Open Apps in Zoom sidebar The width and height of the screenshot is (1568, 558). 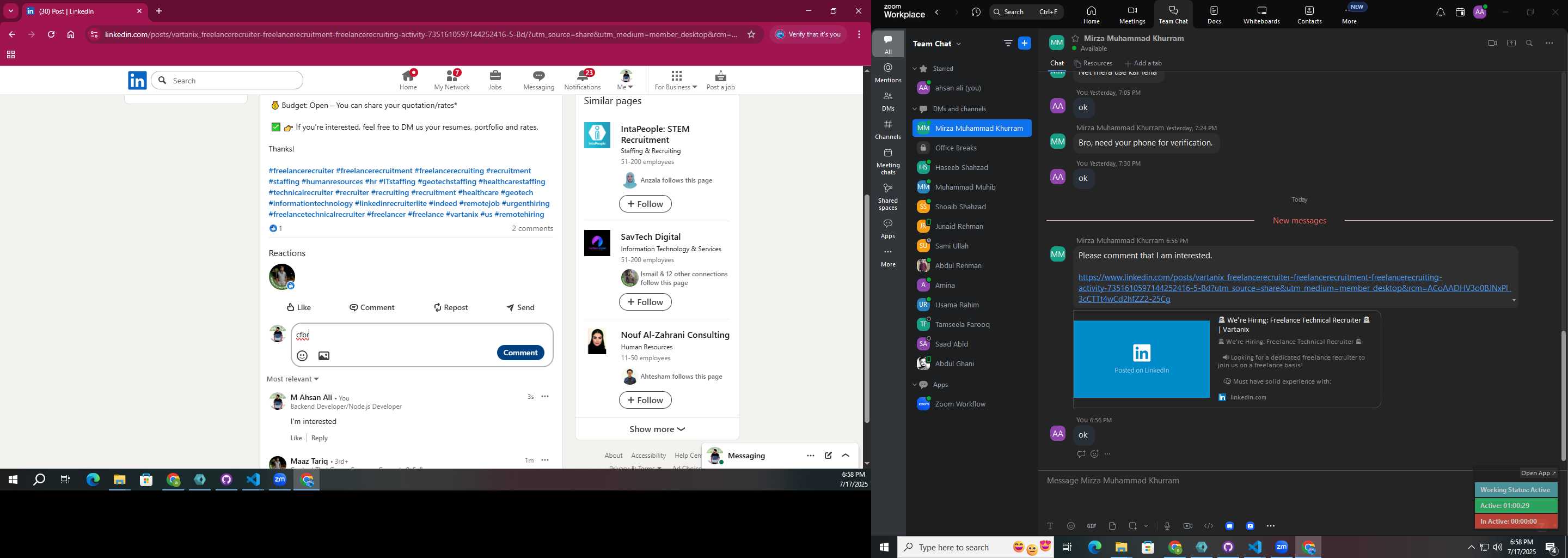pos(888,229)
